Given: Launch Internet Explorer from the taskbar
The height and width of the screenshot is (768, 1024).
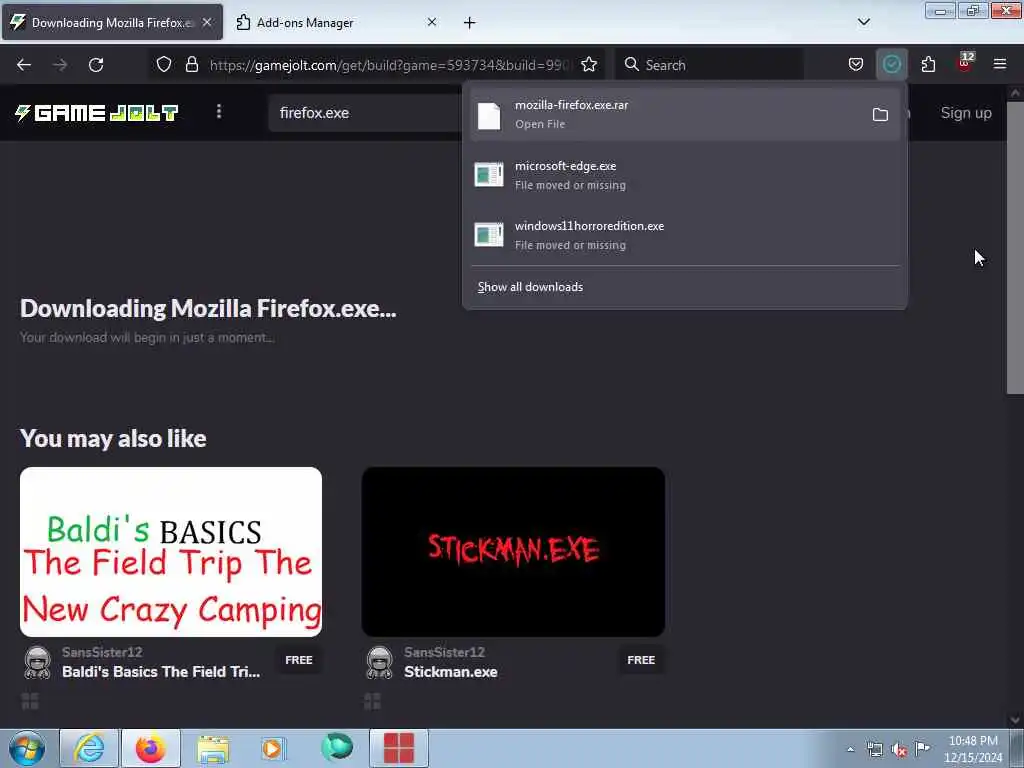Looking at the screenshot, I should 89,748.
